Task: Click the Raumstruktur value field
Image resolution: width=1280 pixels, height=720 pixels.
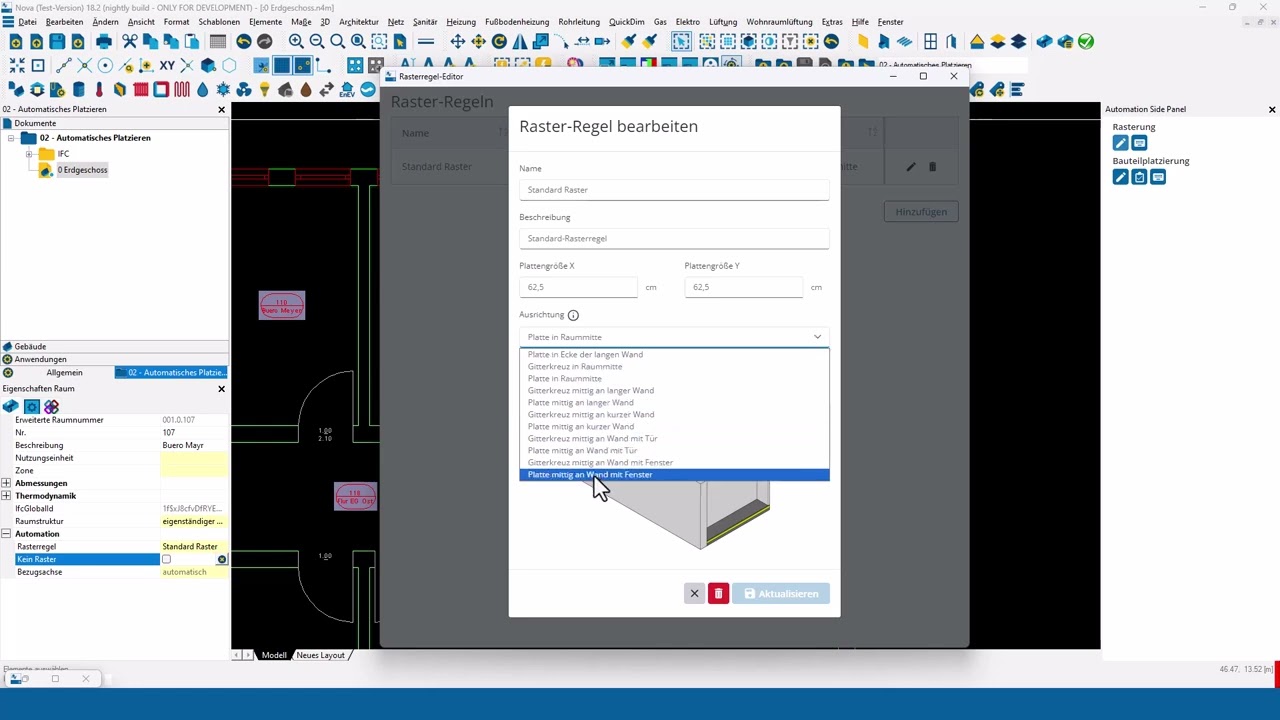Action: click(x=193, y=522)
